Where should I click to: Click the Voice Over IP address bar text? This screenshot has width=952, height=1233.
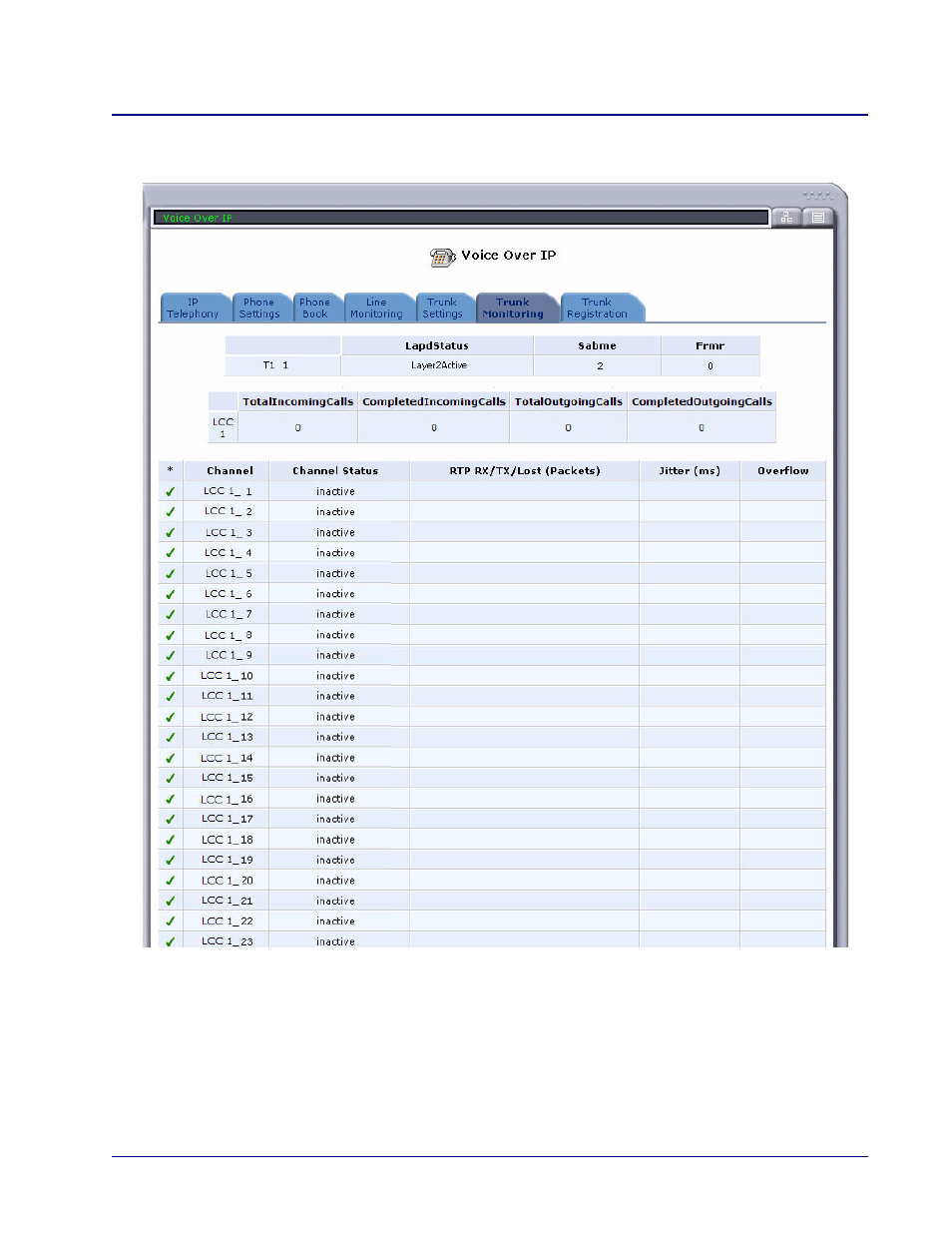click(198, 218)
